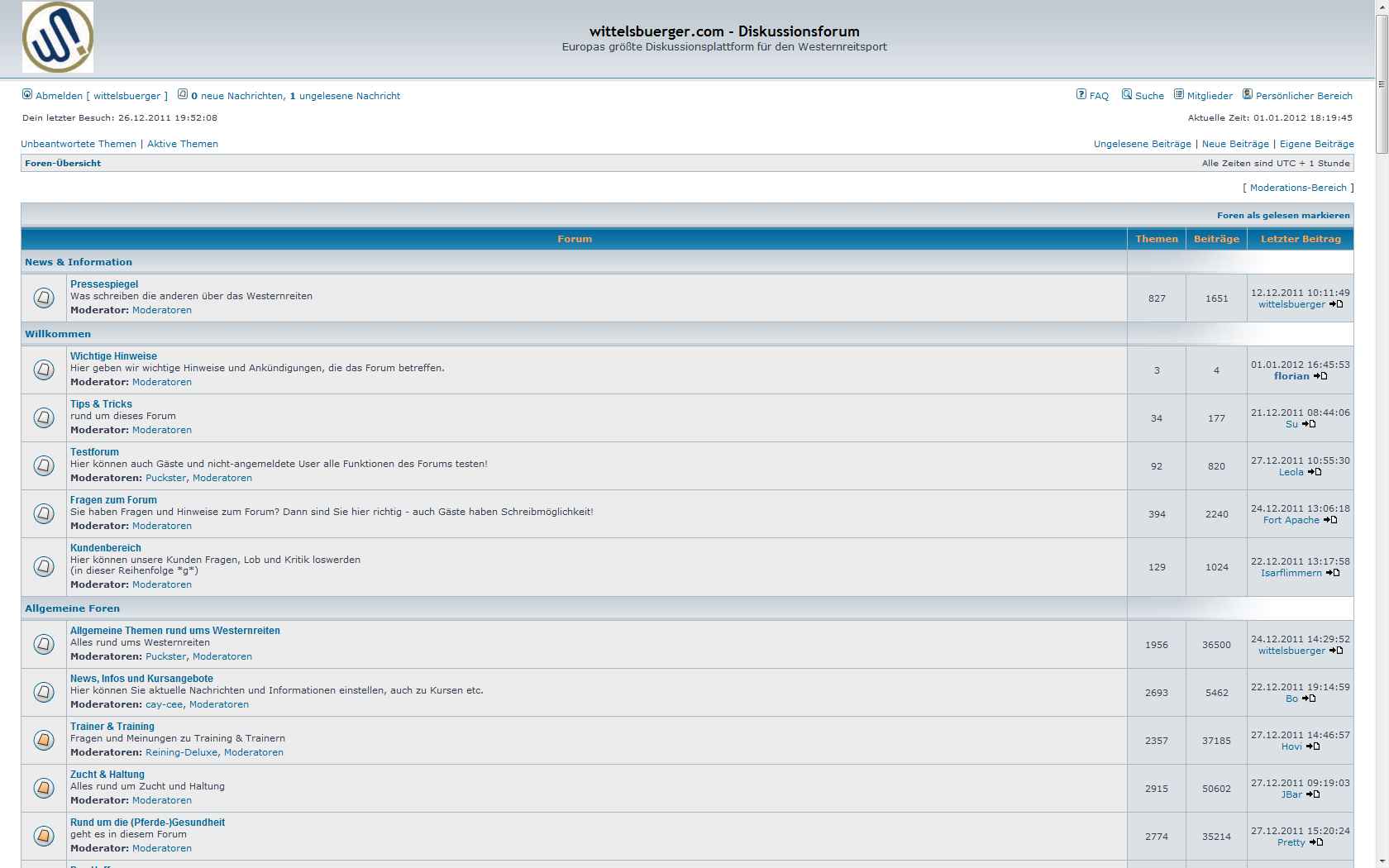Open the Fragen zum Forum forum
This screenshot has height=868, width=1389.
coord(113,500)
